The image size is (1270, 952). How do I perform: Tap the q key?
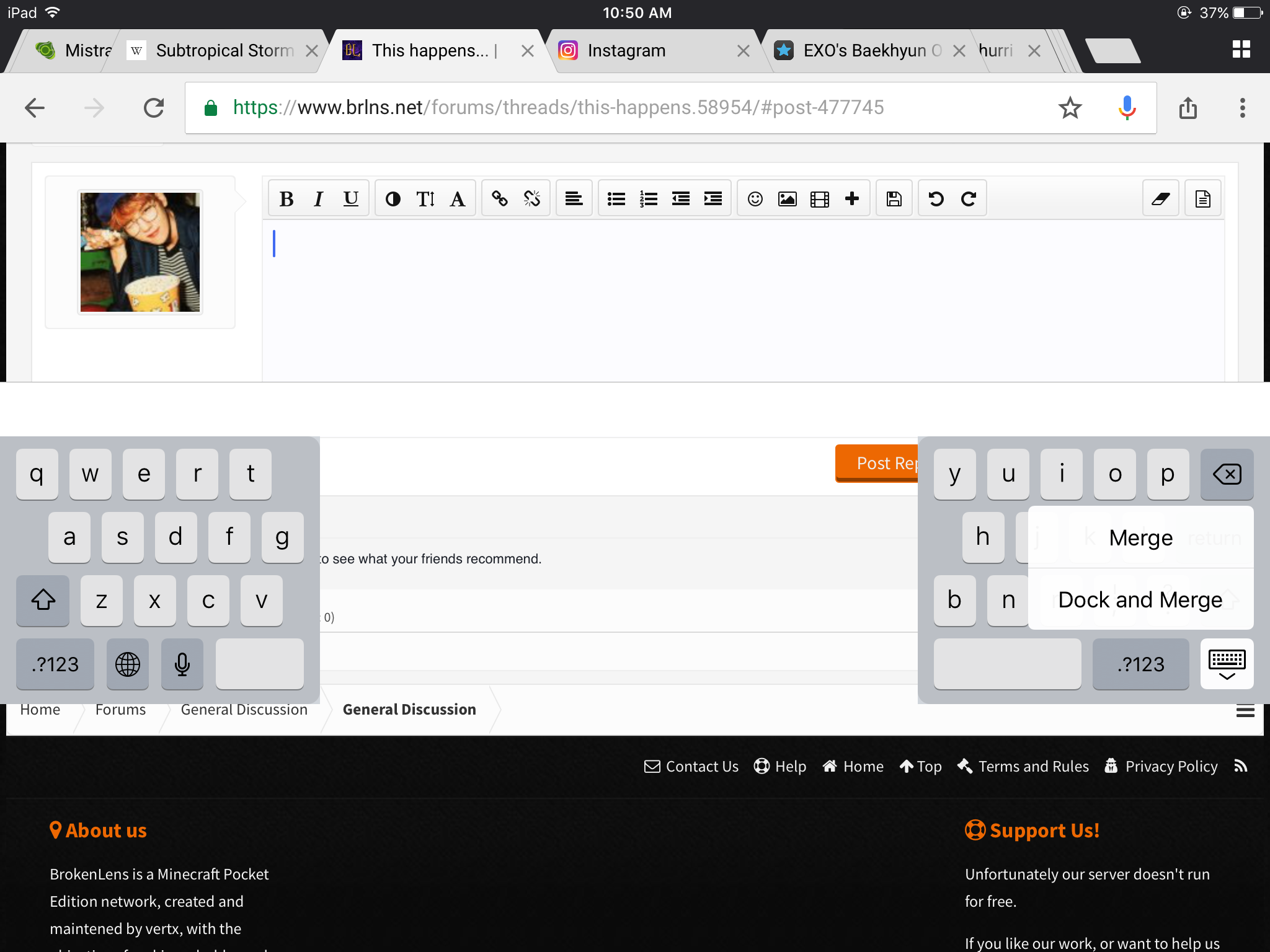(x=37, y=474)
